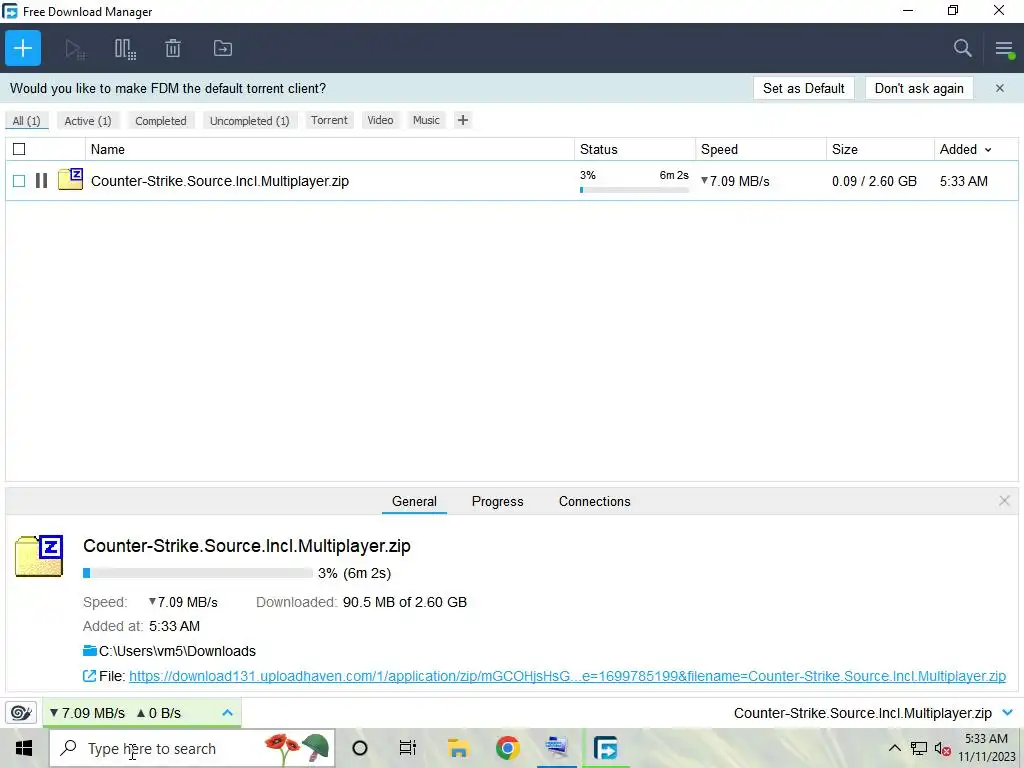Open the Windows Start menu
This screenshot has height=768, width=1024.
click(24, 748)
